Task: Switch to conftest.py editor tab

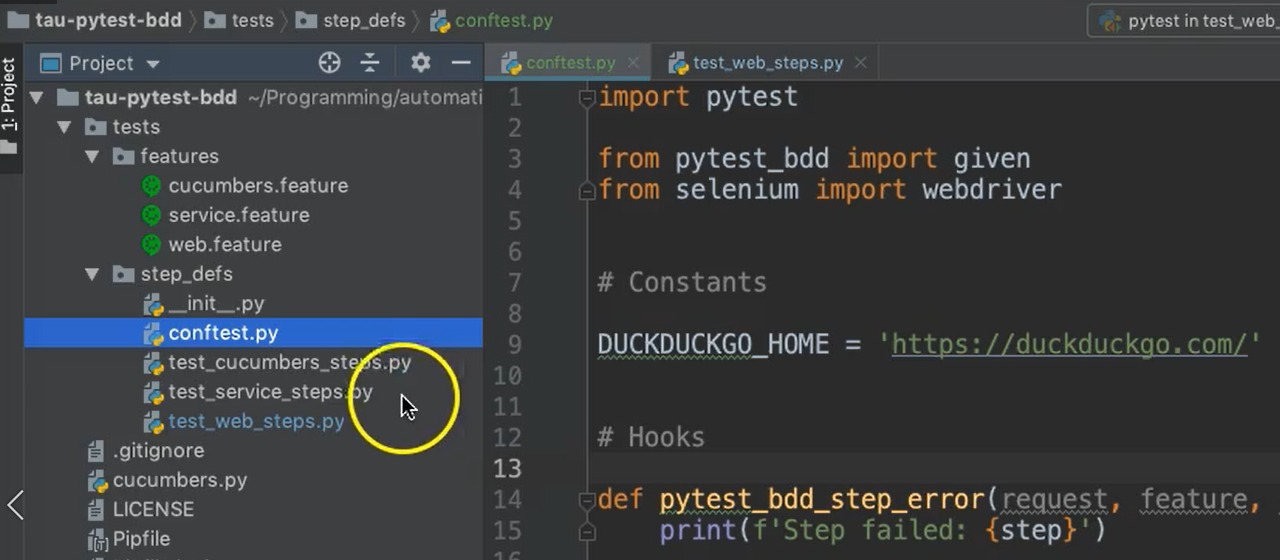Action: point(570,62)
